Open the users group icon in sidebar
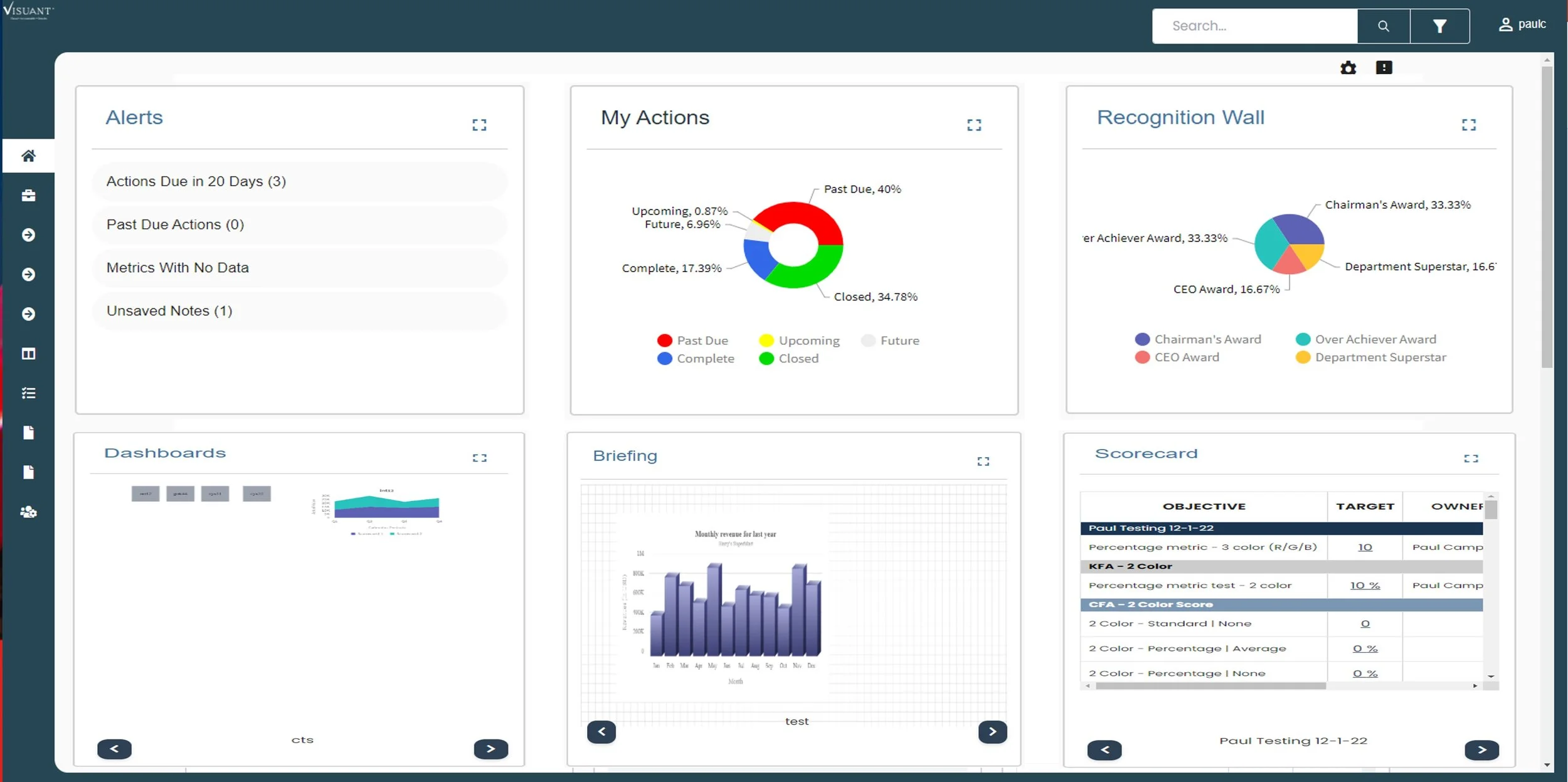The width and height of the screenshot is (1568, 782). click(x=28, y=512)
